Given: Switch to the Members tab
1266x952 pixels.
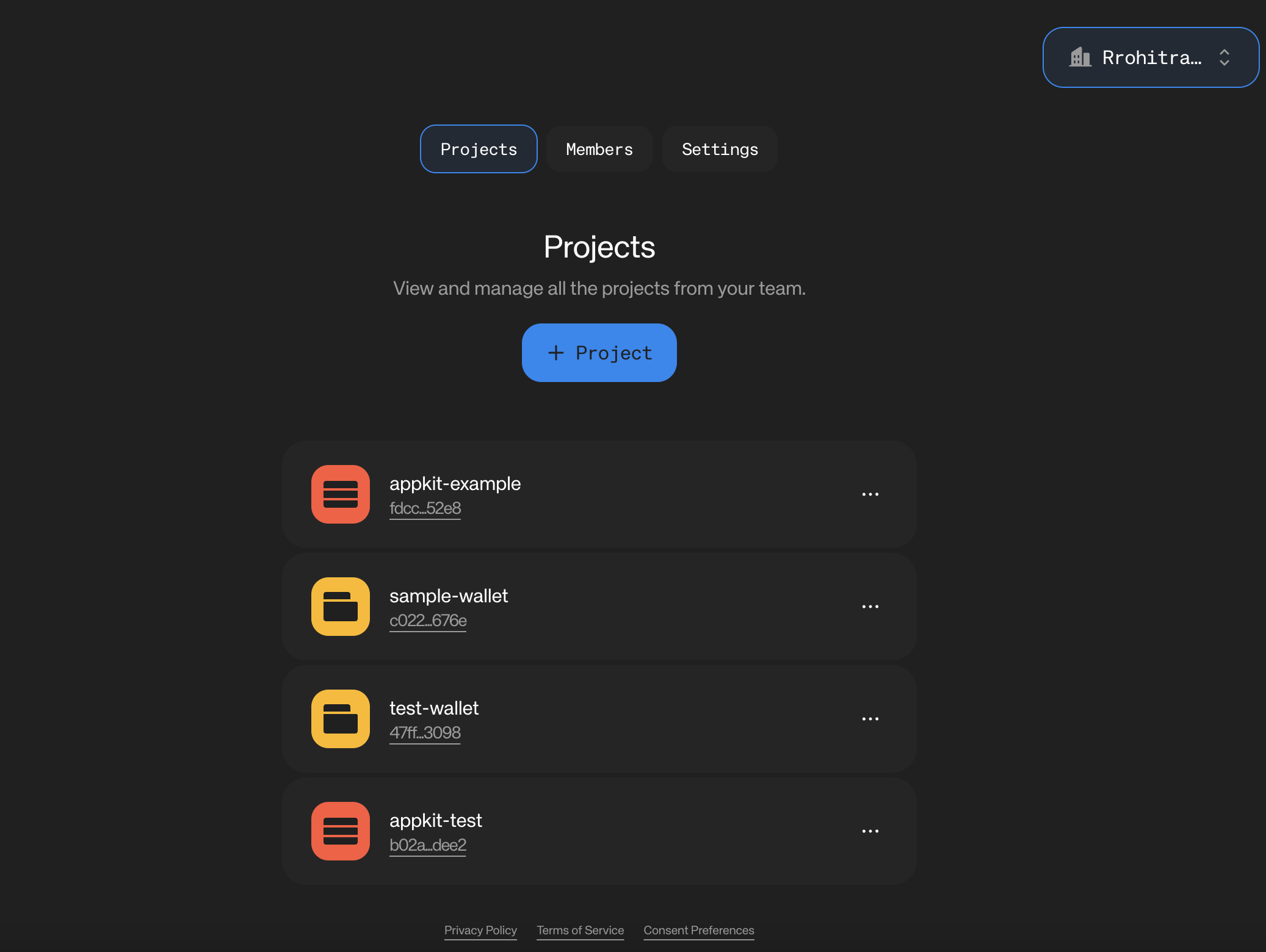Looking at the screenshot, I should [x=599, y=150].
